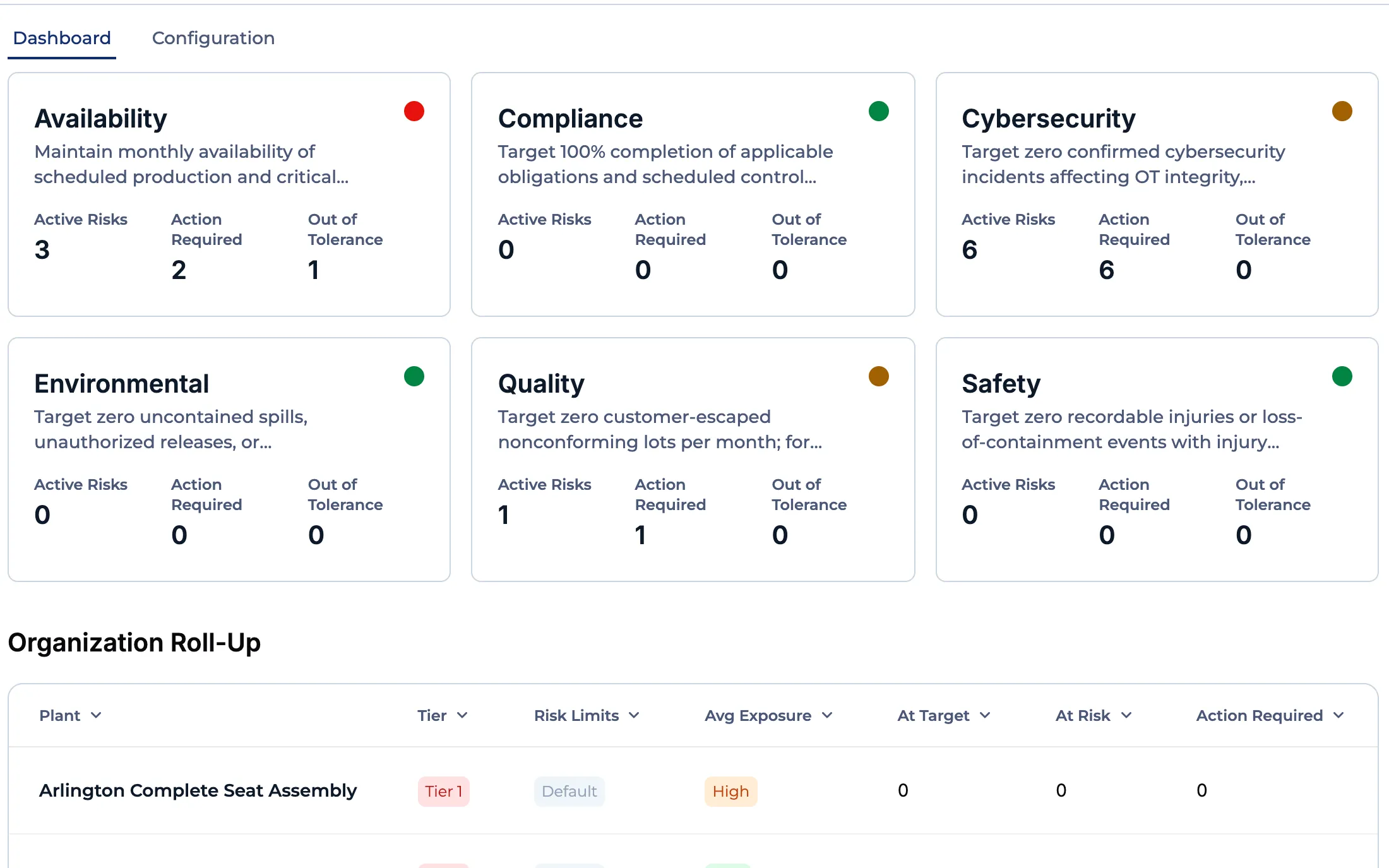Click the Tier 1 badge for Arlington

(444, 791)
